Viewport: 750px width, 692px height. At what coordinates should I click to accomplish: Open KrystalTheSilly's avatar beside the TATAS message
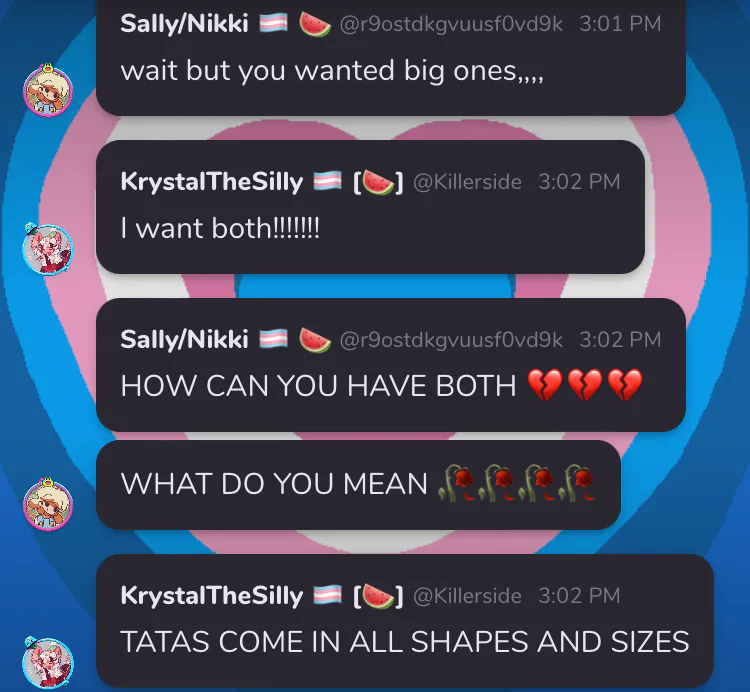(48, 662)
